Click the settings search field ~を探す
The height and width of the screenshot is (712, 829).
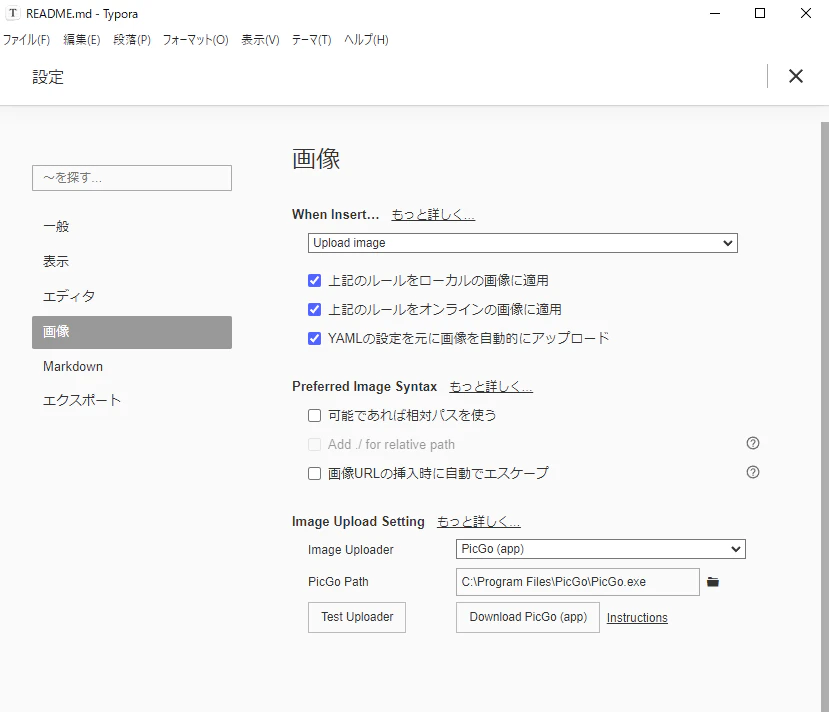click(x=132, y=178)
